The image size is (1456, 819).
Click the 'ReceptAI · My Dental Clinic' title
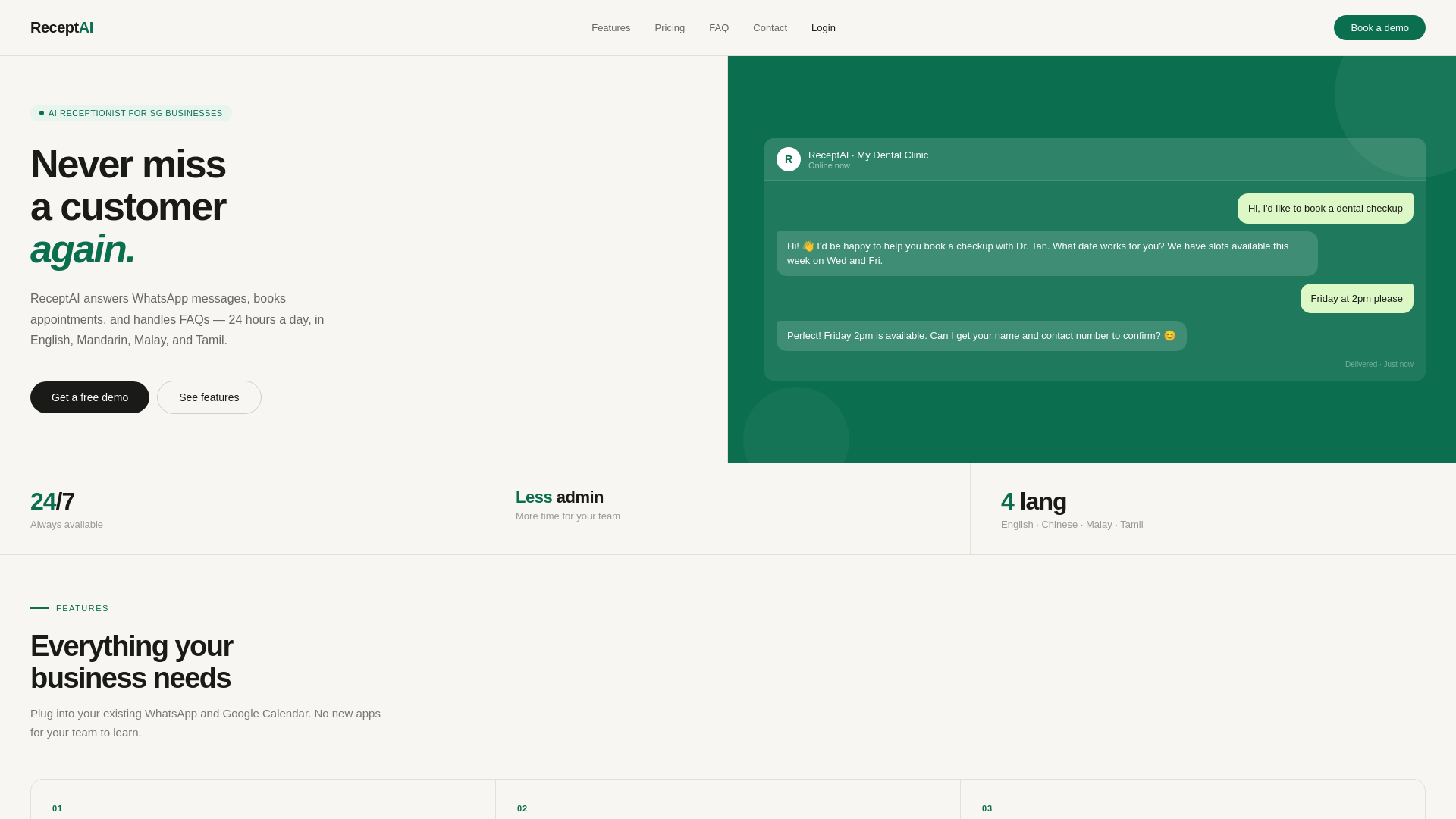pyautogui.click(x=868, y=155)
